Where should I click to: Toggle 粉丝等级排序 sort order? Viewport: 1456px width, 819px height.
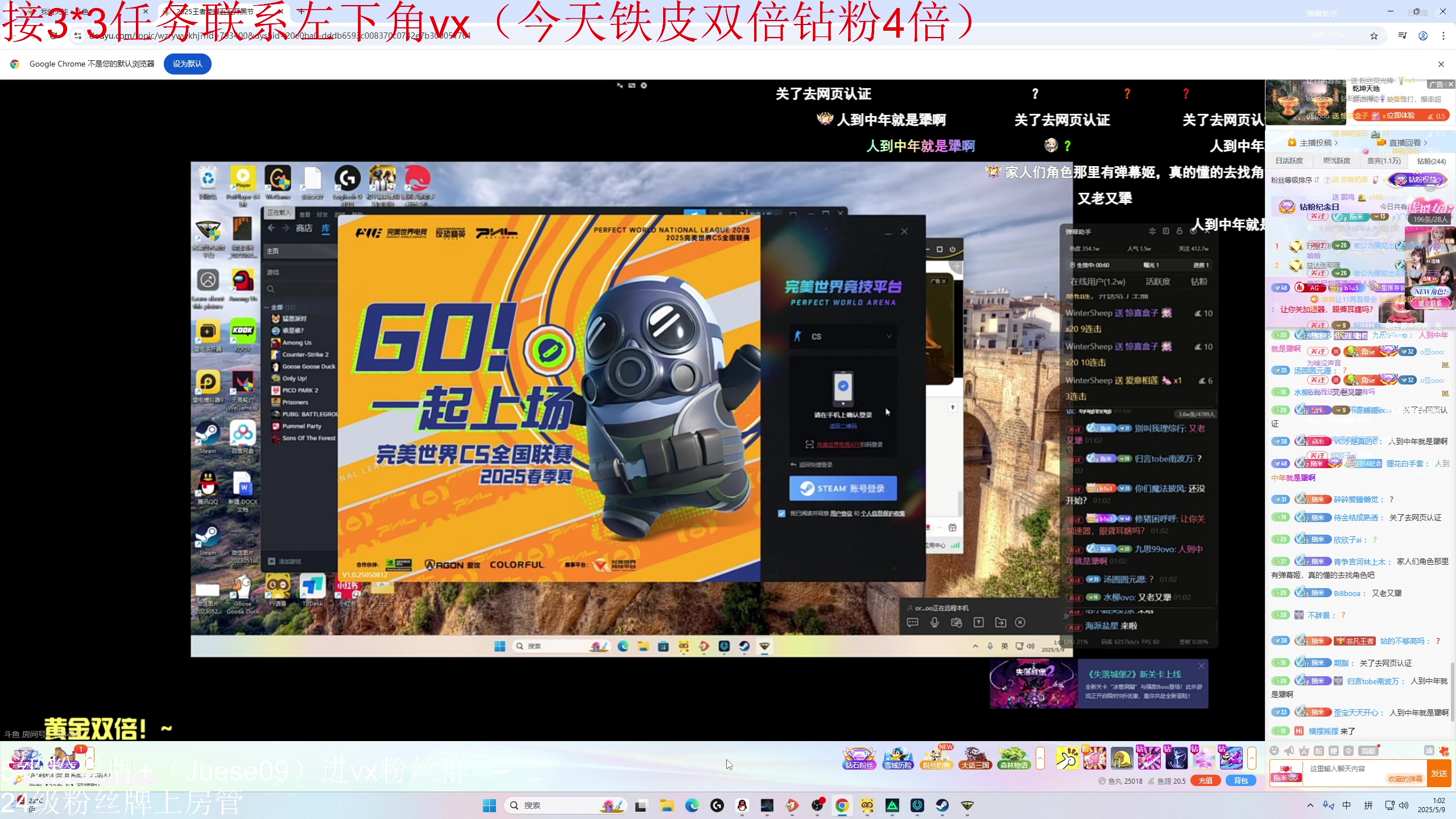(1294, 180)
